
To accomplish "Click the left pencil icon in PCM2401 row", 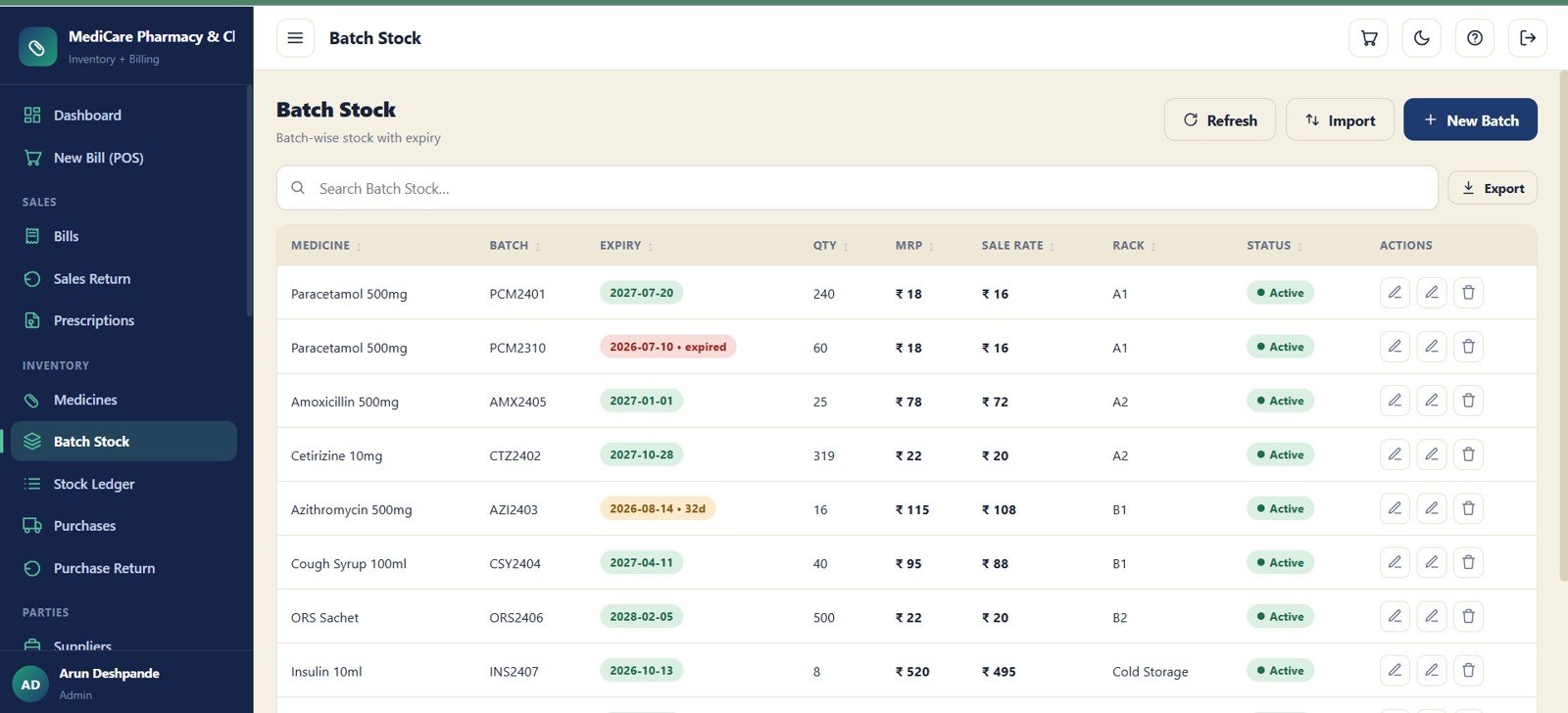I will (x=1395, y=293).
